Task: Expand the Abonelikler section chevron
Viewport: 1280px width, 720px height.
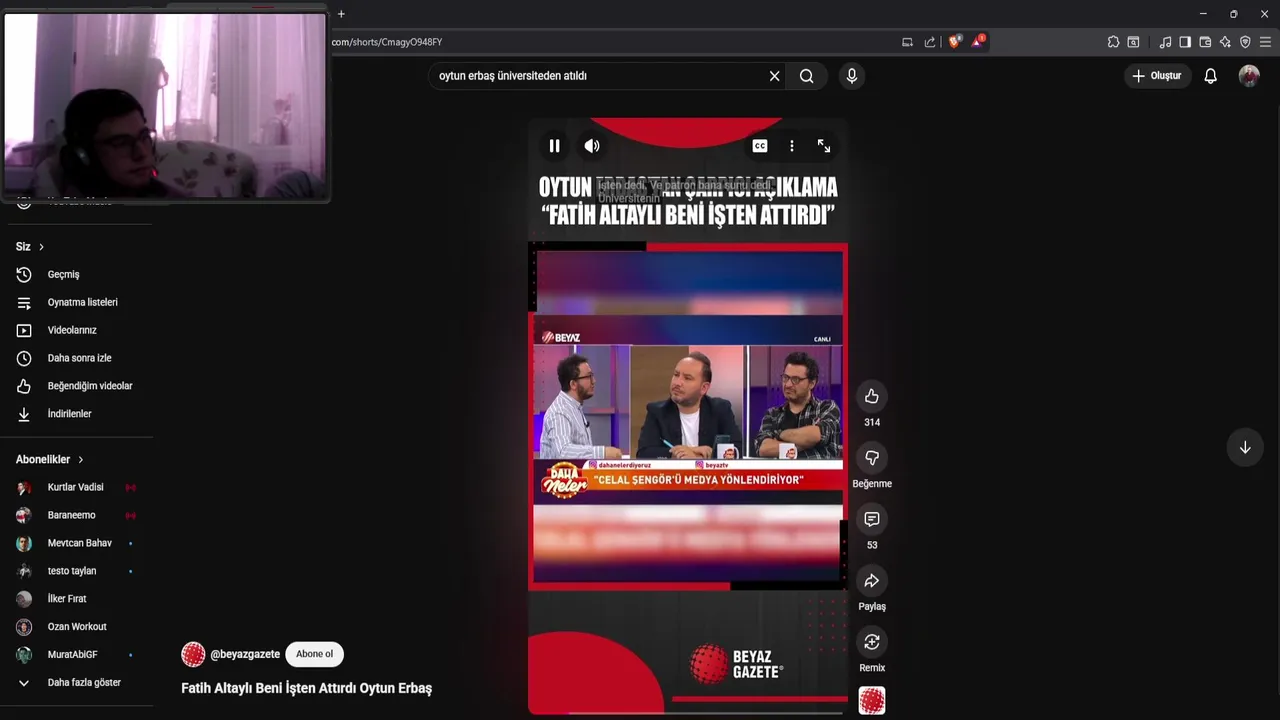Action: pos(80,460)
